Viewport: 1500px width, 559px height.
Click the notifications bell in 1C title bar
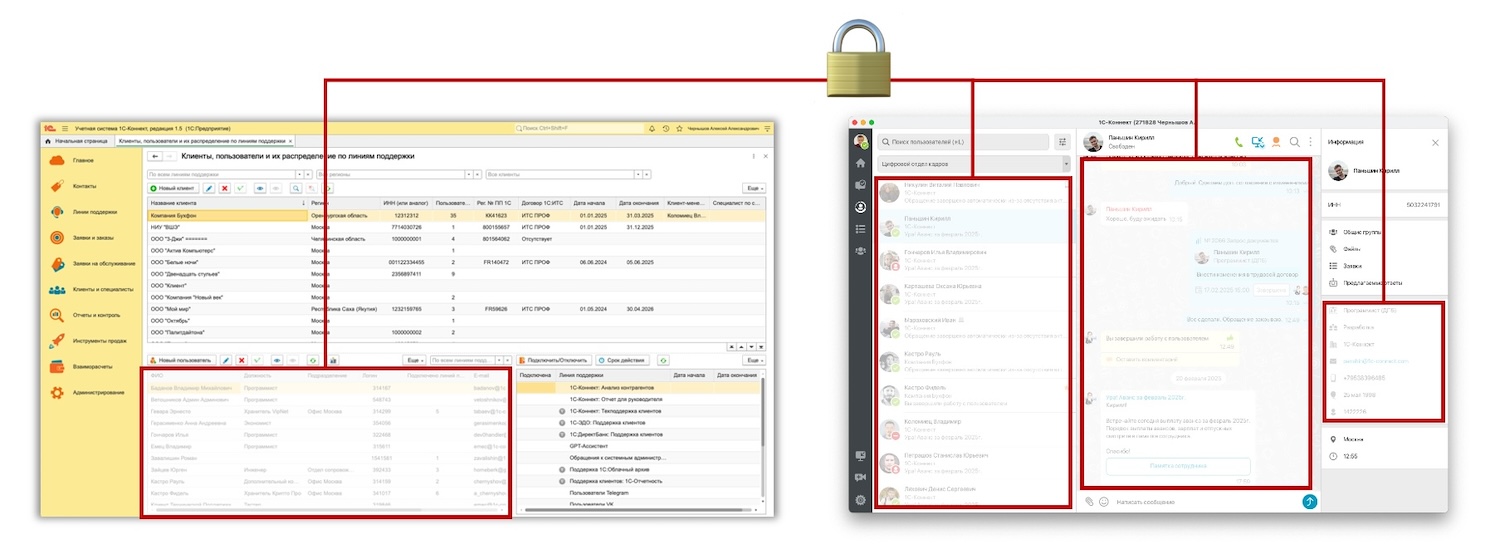[652, 128]
